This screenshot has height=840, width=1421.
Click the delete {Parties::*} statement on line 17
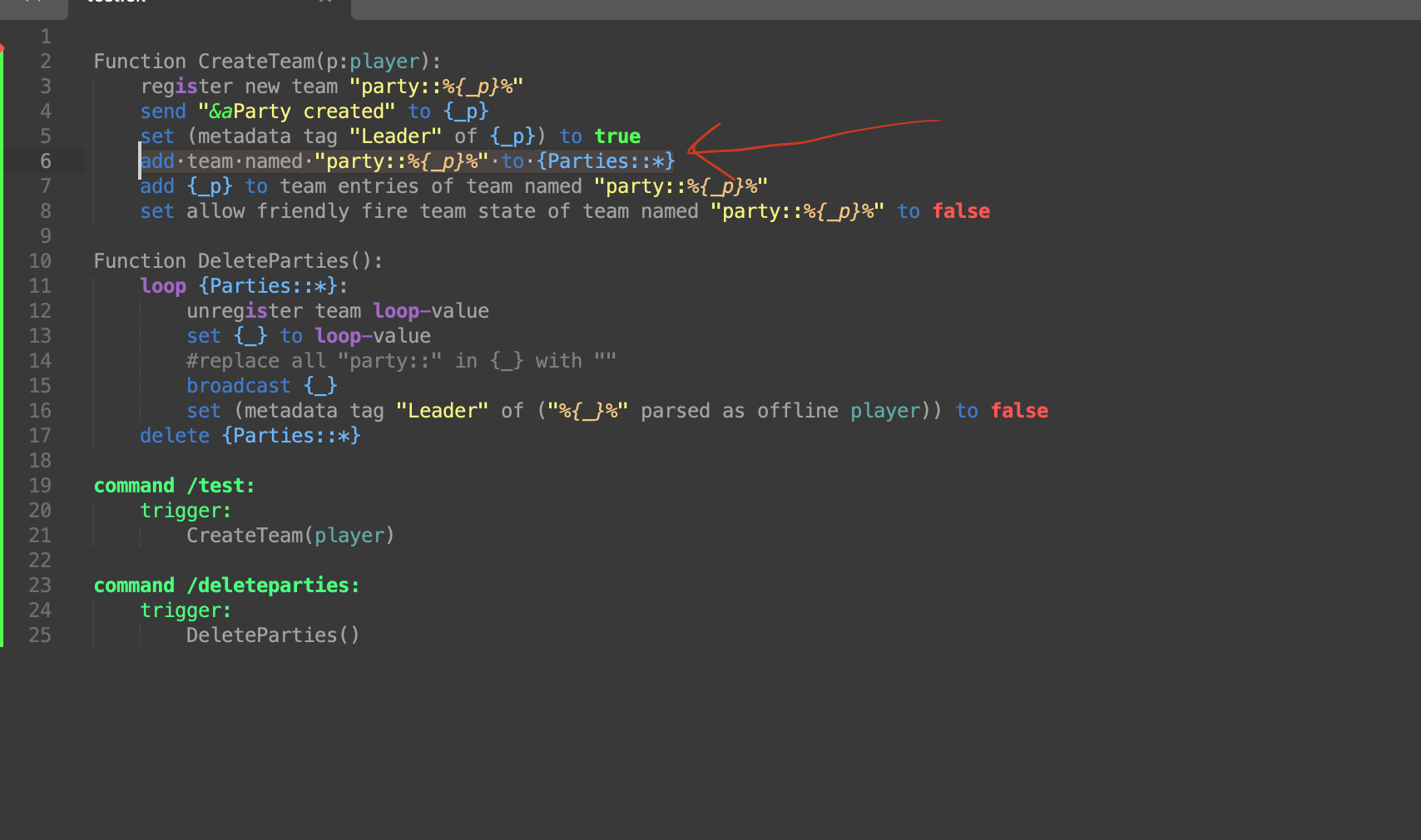coord(250,435)
